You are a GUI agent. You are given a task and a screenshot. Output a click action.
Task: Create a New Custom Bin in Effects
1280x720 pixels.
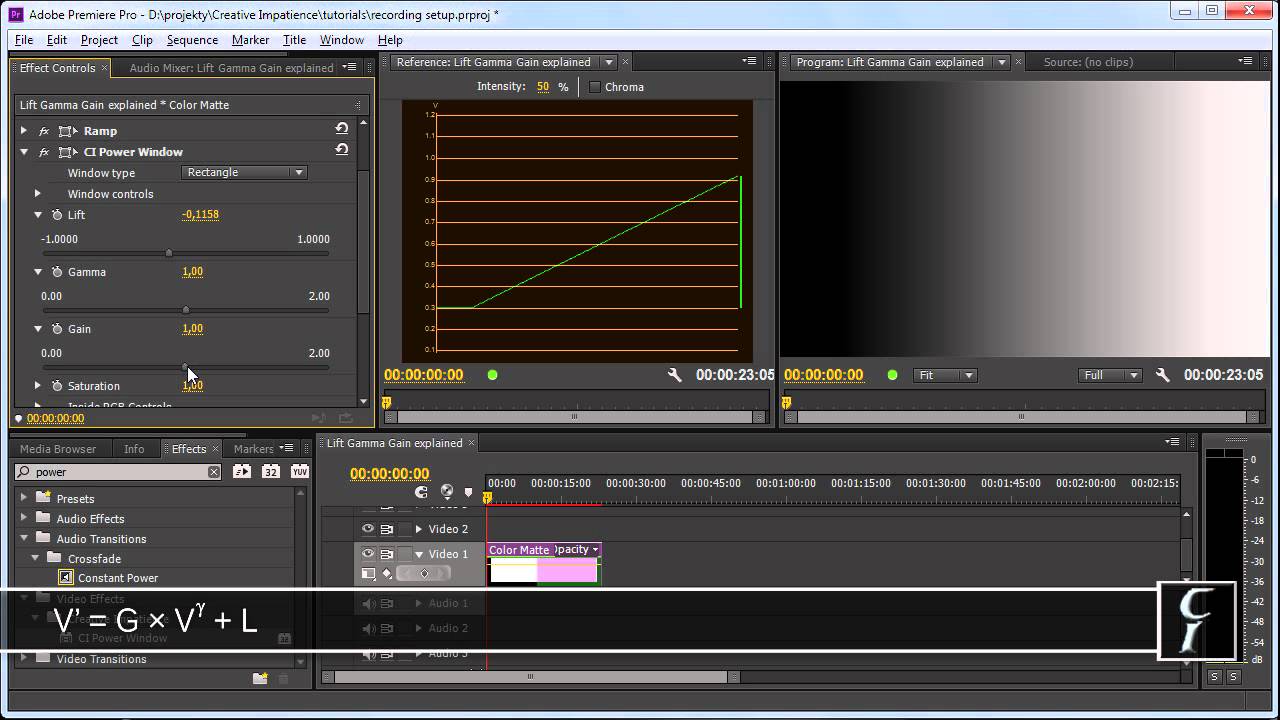click(260, 678)
